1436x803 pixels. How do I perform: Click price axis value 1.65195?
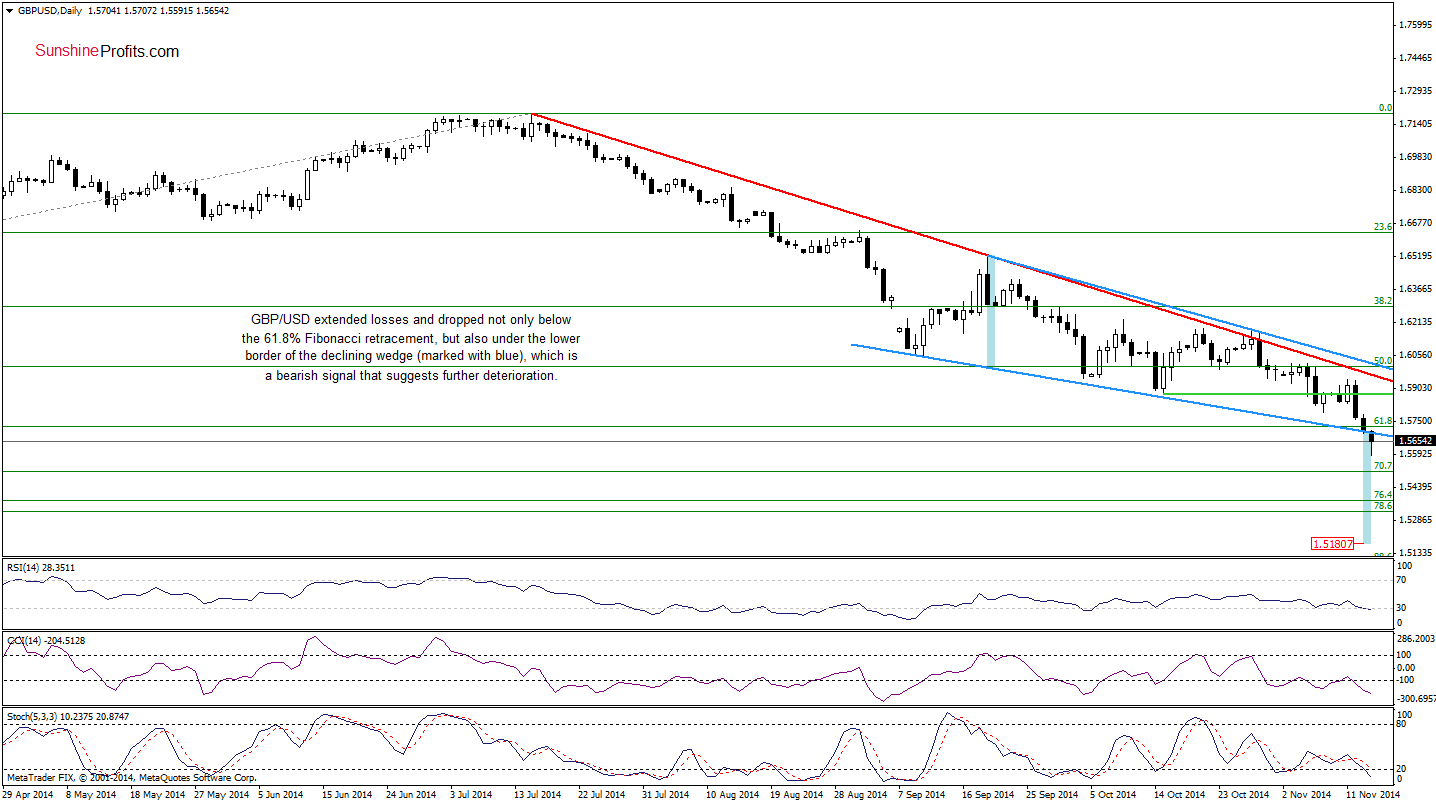pos(1416,255)
